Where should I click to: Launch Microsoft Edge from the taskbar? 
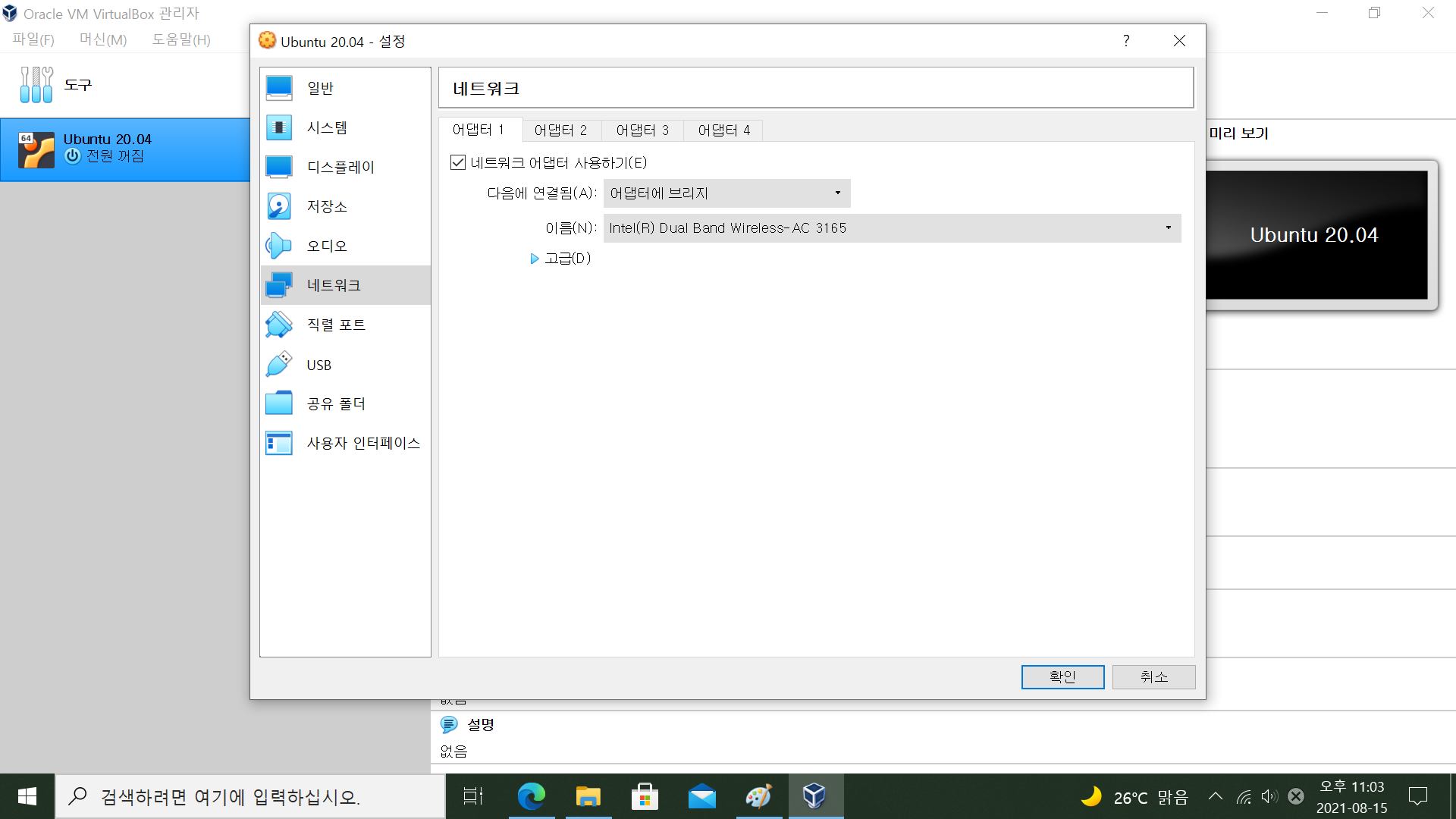click(x=531, y=796)
